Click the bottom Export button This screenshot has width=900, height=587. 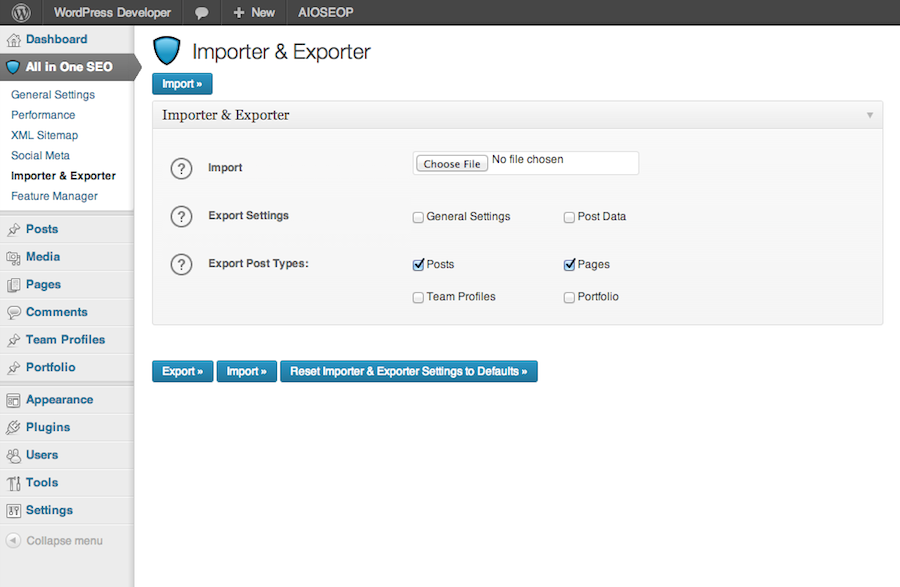[x=182, y=371]
